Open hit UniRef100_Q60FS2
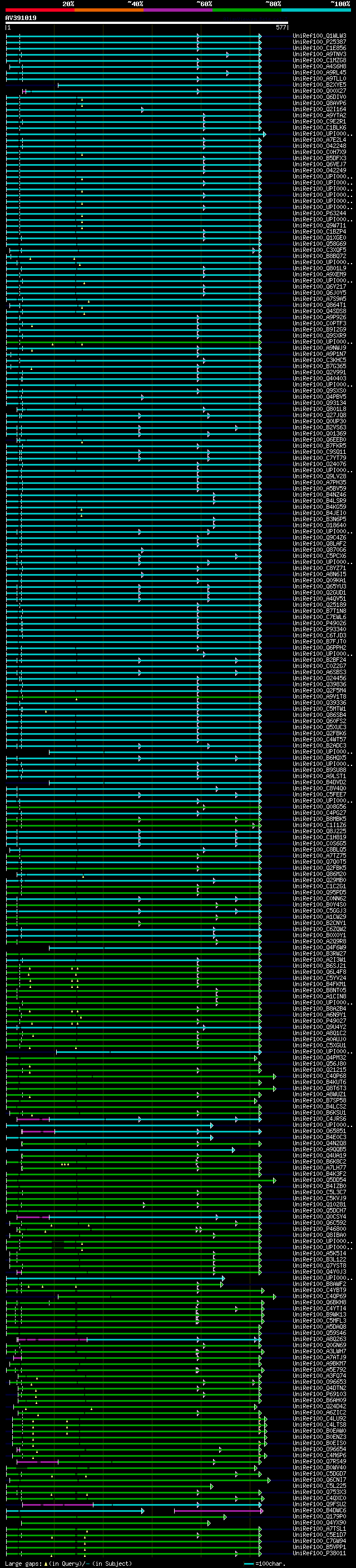356x1568 pixels. (319, 721)
